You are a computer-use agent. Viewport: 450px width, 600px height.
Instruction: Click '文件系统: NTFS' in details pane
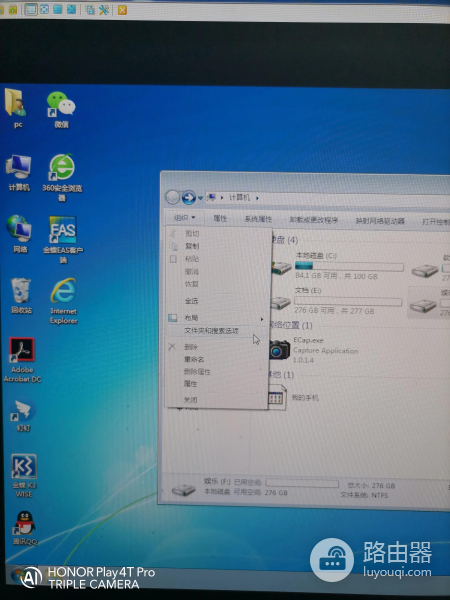coord(364,495)
